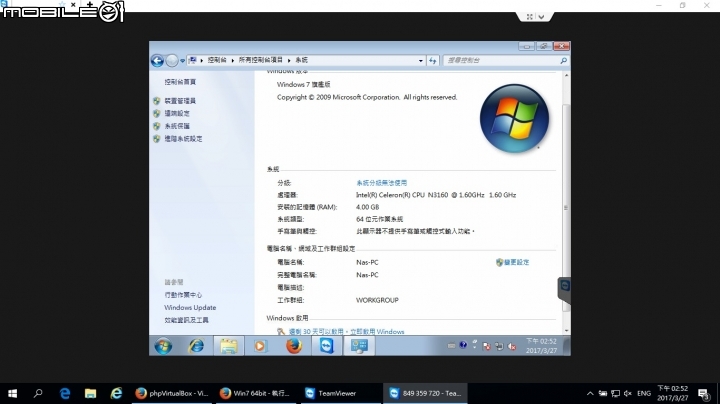This screenshot has width=720, height=404.
Task: Open 進階系統設定 from the left sidebar
Action: click(x=183, y=138)
